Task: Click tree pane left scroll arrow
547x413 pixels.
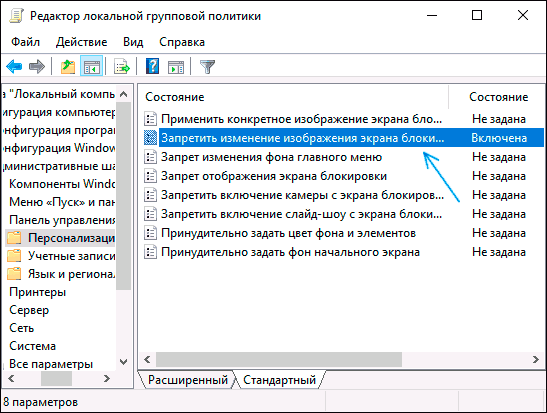Action: pos(11,378)
